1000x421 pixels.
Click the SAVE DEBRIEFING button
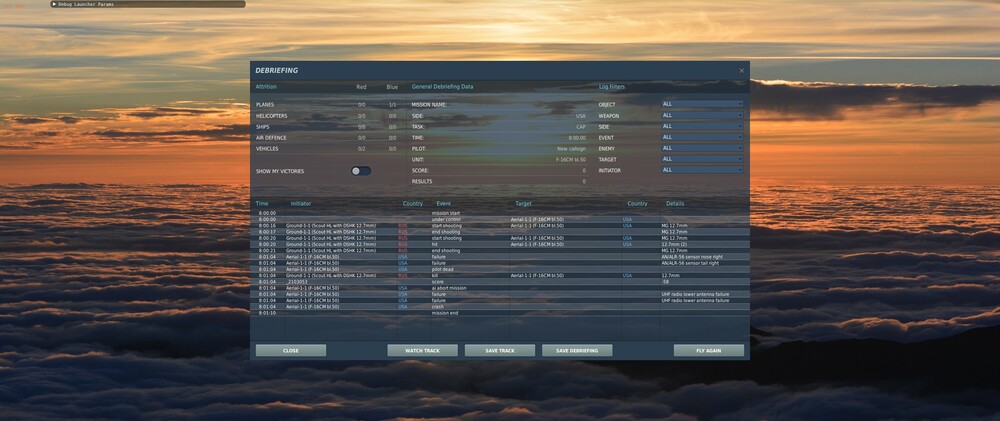[577, 350]
